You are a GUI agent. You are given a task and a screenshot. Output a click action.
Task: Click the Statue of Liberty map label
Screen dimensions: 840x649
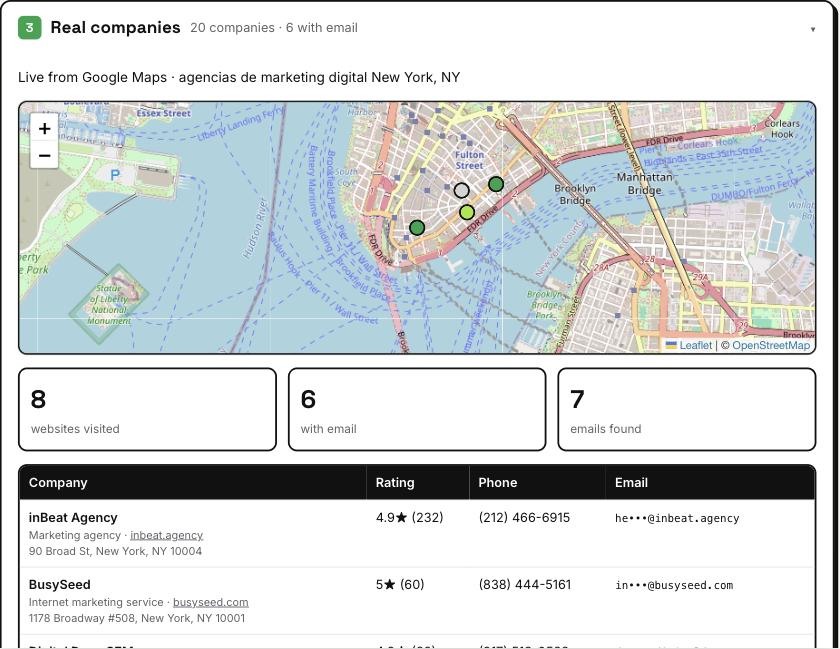pos(109,304)
